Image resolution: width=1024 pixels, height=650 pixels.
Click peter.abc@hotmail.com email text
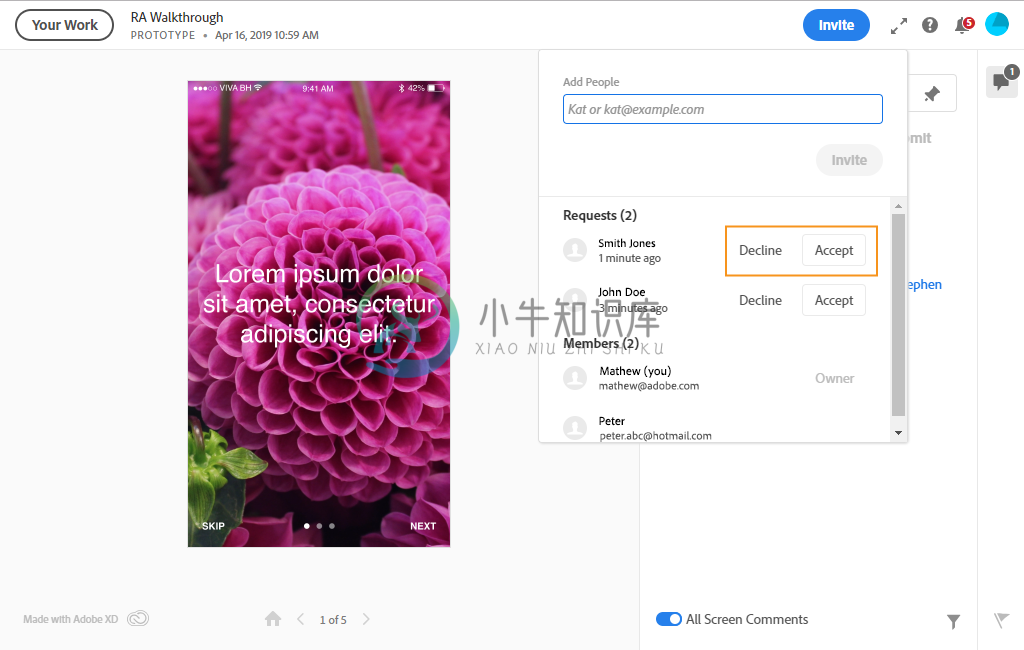point(655,436)
